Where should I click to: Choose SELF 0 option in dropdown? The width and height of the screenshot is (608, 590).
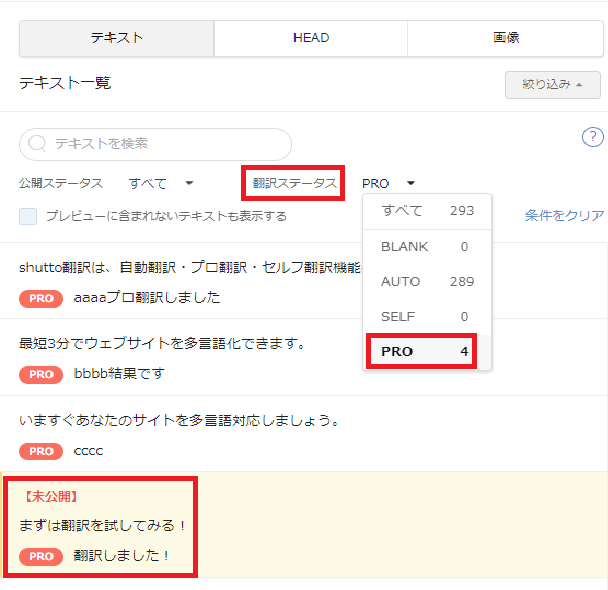pyautogui.click(x=427, y=317)
